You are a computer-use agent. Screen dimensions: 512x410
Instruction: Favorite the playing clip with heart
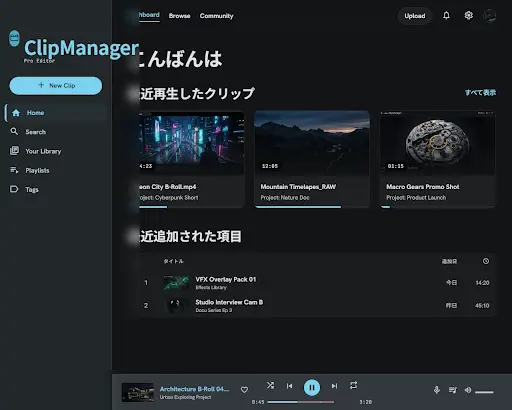(x=244, y=389)
